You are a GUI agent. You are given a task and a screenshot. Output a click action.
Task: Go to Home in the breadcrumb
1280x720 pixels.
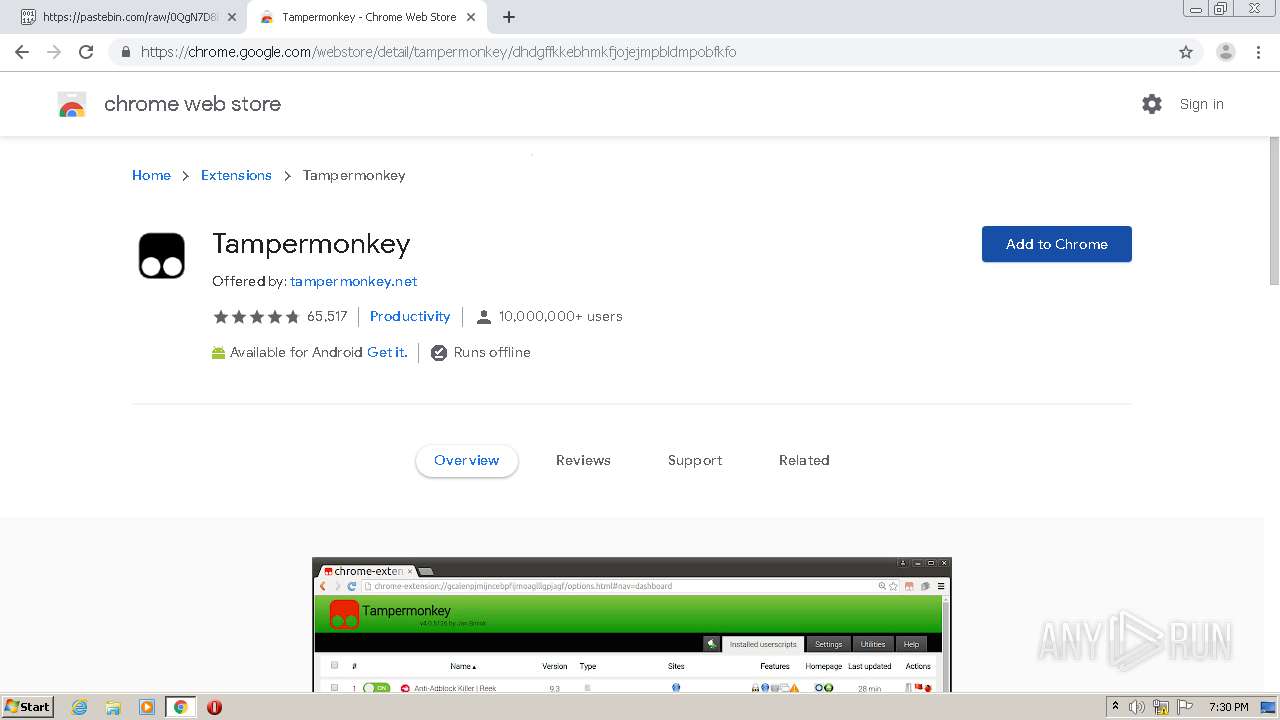pyautogui.click(x=151, y=175)
